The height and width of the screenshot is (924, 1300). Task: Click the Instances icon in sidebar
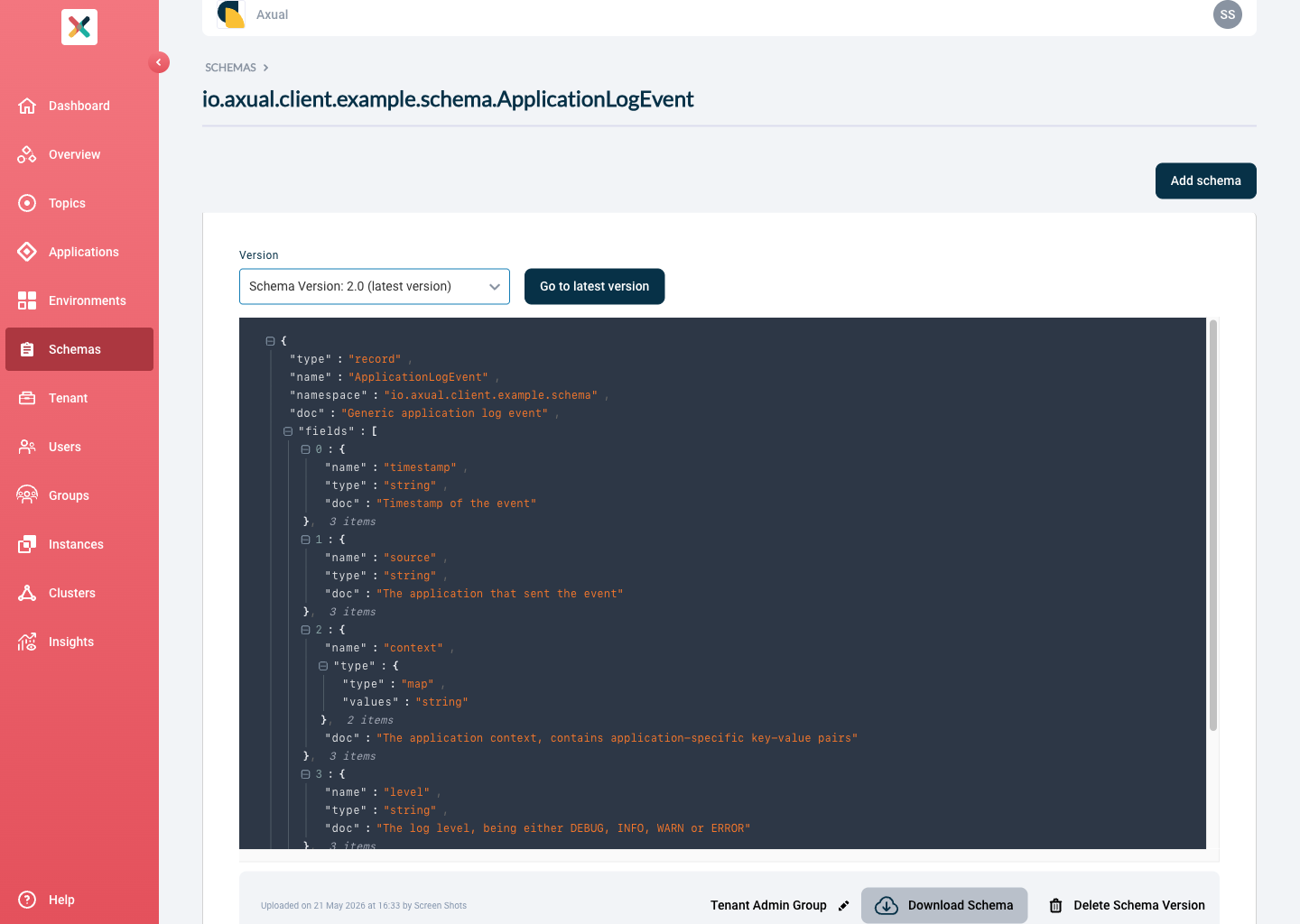(27, 544)
